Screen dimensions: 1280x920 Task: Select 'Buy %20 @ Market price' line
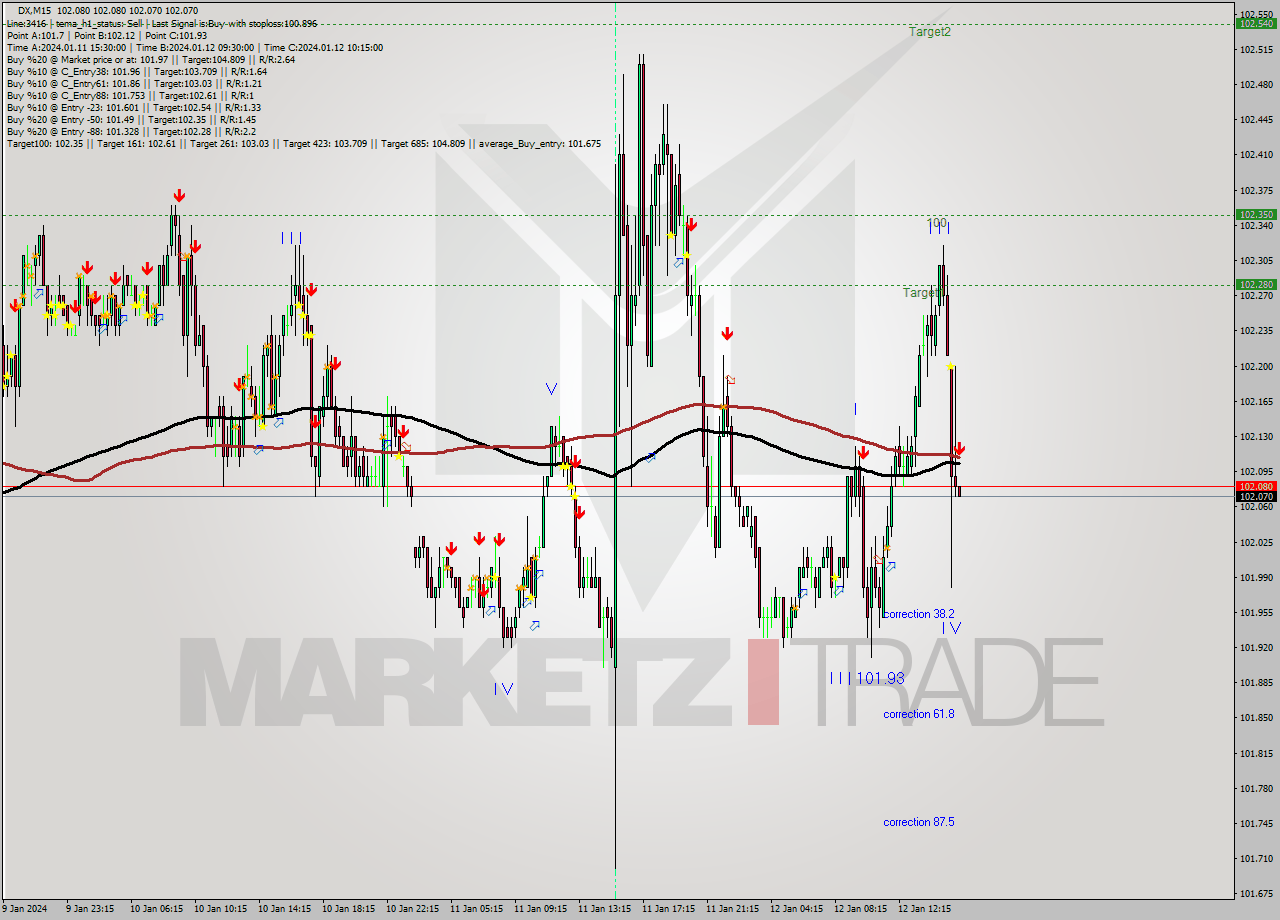point(149,59)
